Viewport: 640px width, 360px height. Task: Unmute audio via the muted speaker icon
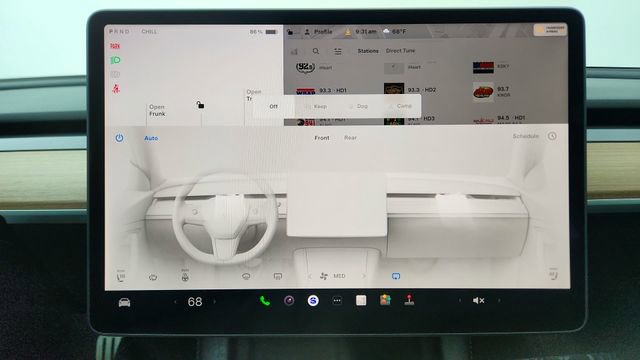tap(478, 300)
